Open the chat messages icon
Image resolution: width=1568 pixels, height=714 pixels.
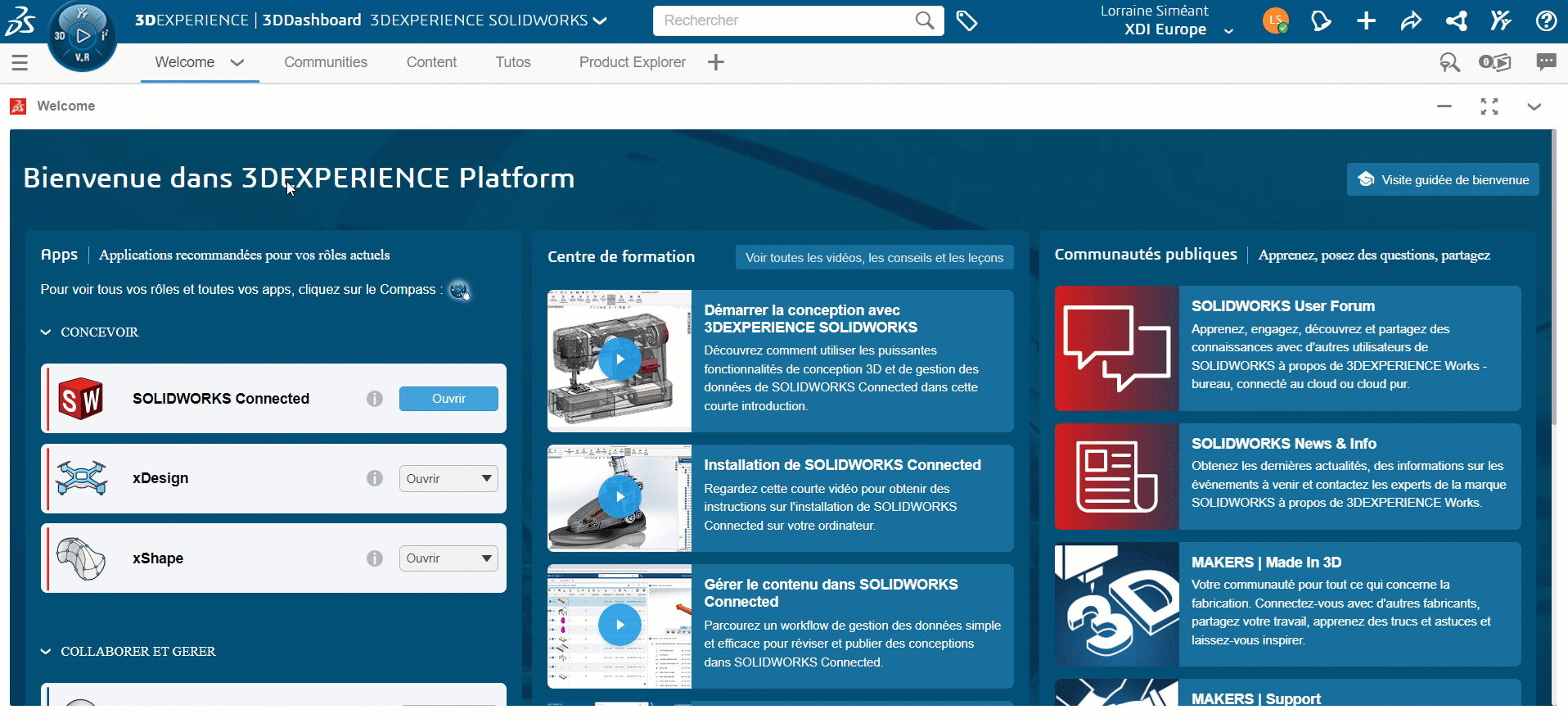click(1546, 62)
